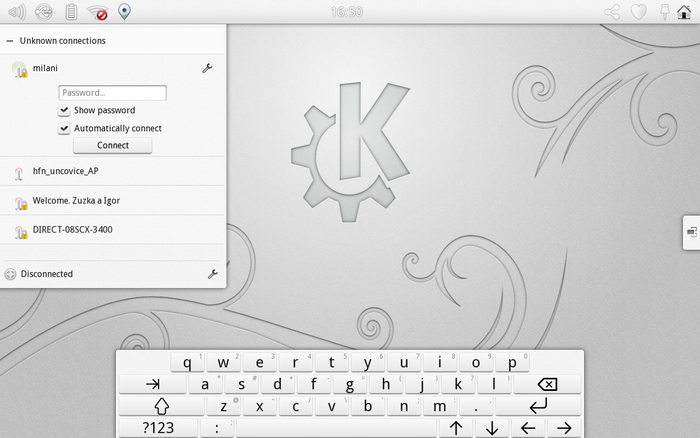700x438 pixels.
Task: Open the battery status icon
Action: (71, 12)
